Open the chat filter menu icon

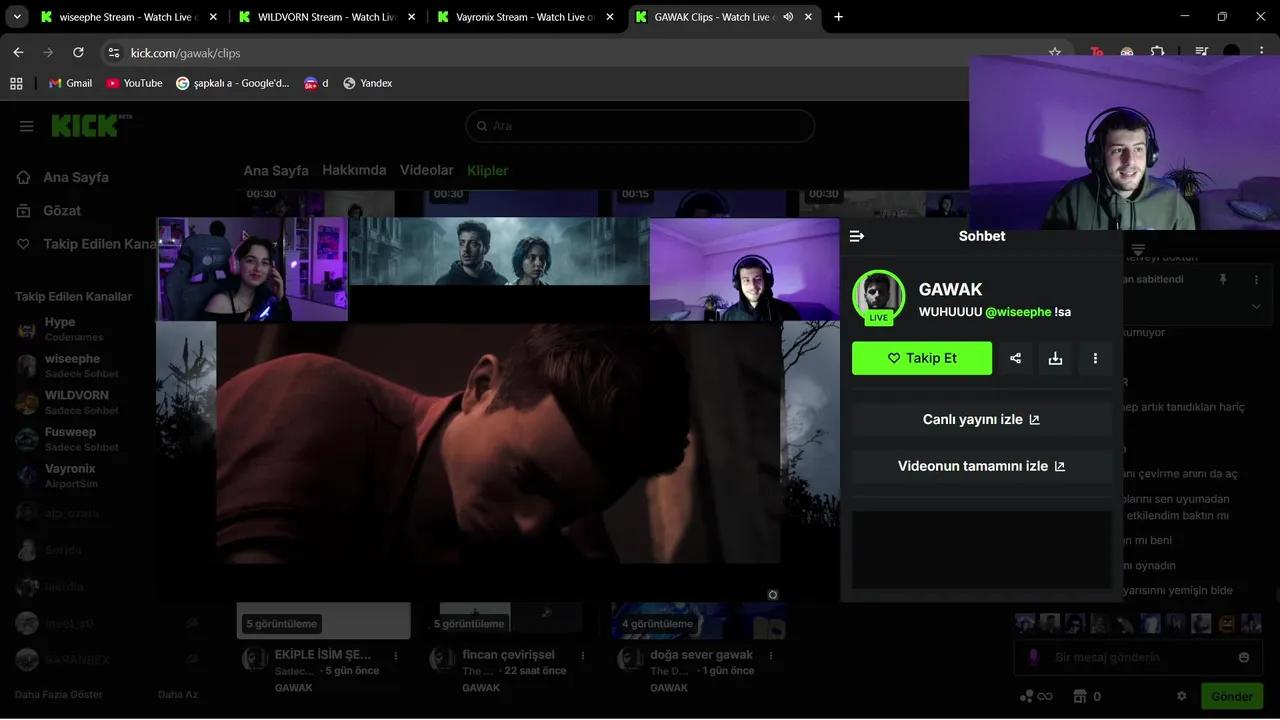click(x=1138, y=249)
